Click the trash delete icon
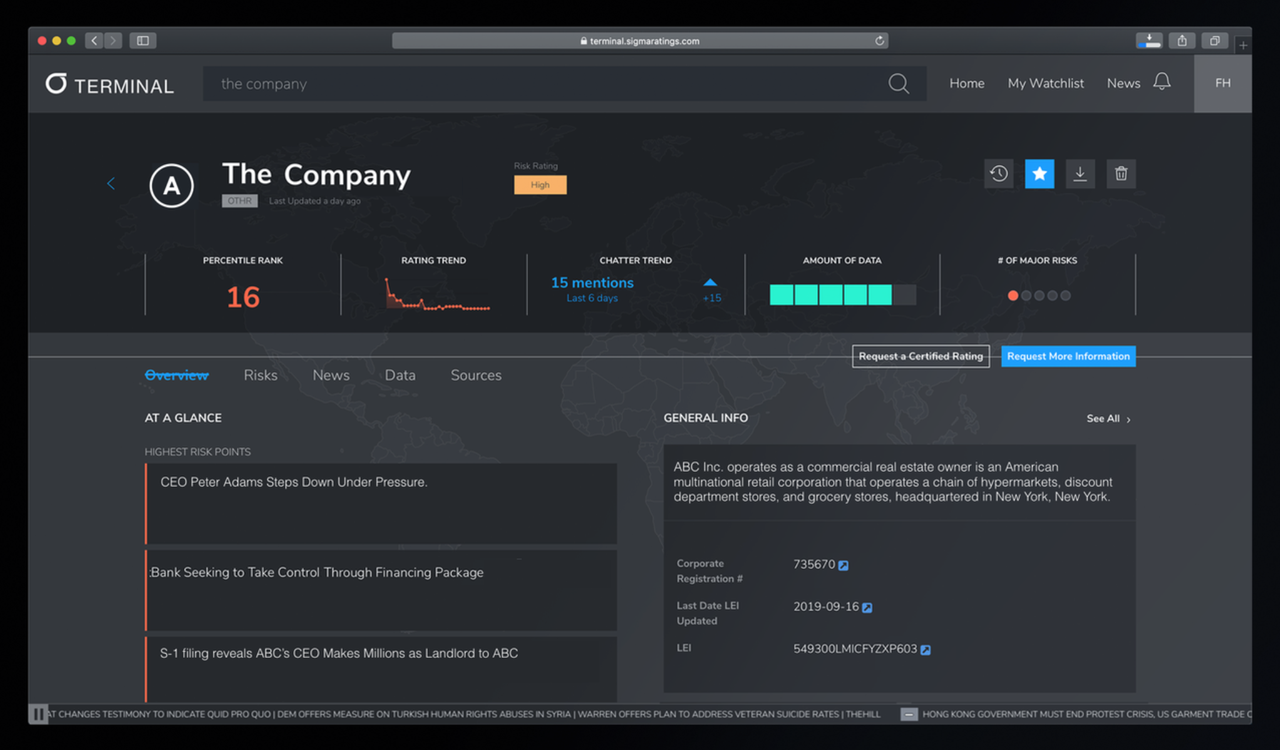The height and width of the screenshot is (750, 1280). click(1121, 174)
